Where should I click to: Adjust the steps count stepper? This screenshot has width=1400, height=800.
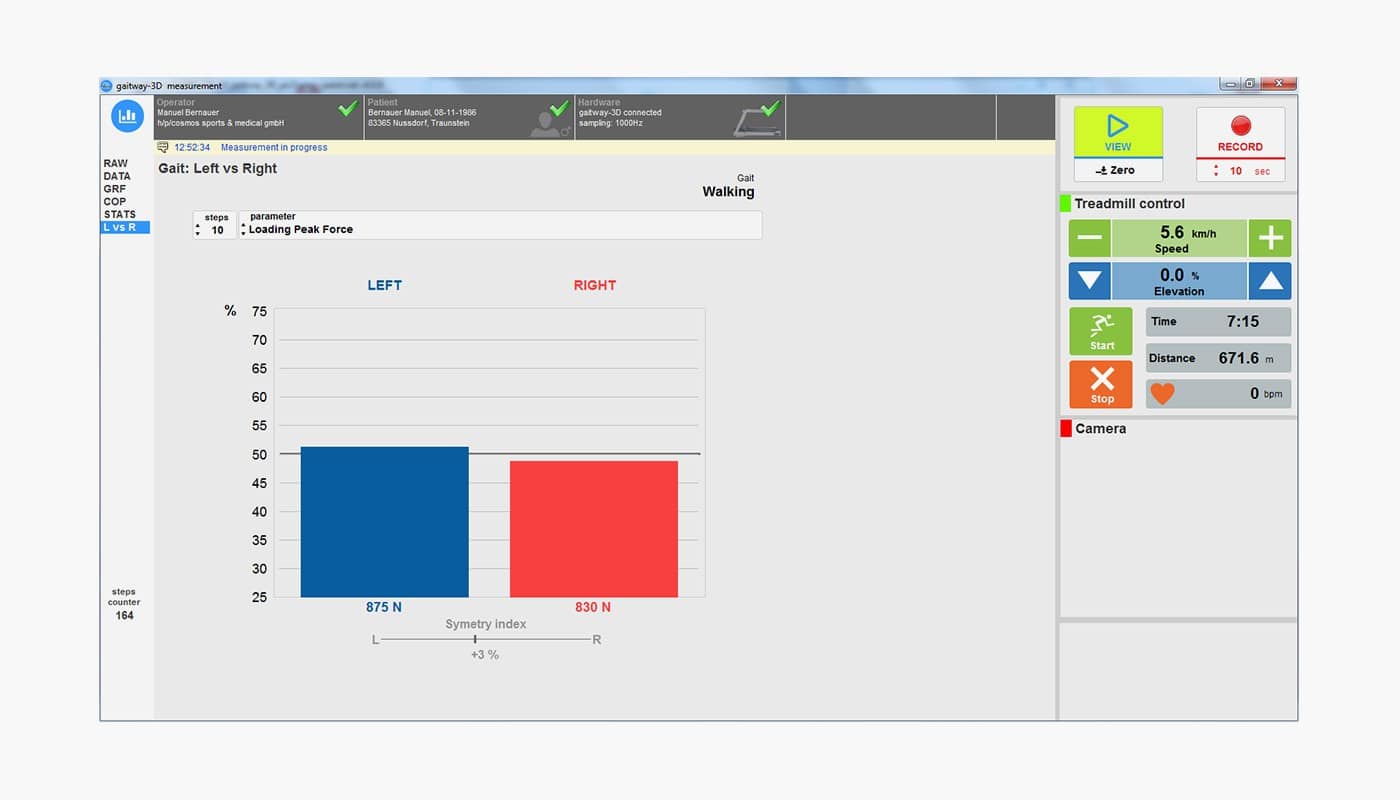click(x=198, y=230)
